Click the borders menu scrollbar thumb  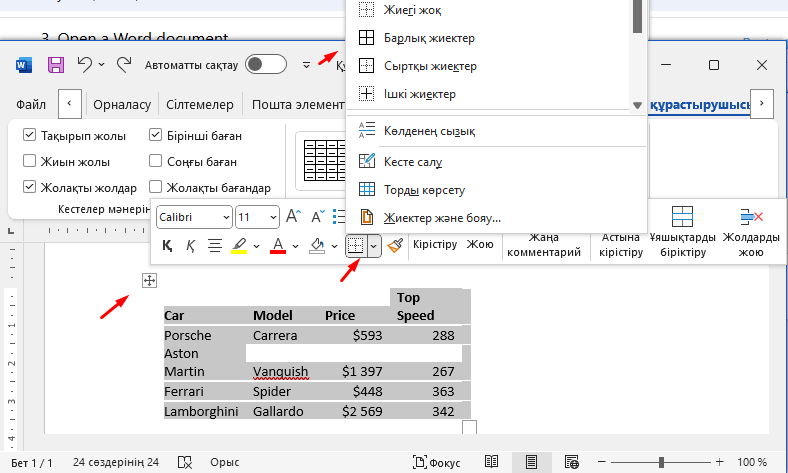(x=637, y=16)
